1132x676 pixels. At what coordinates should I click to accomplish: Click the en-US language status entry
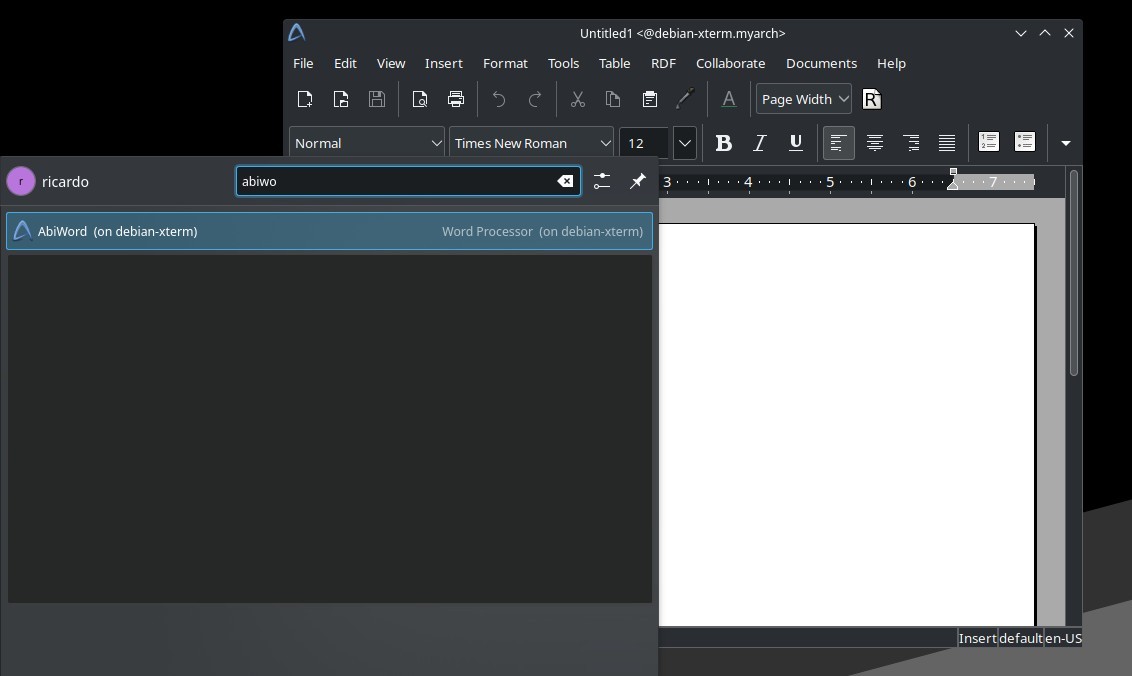pyautogui.click(x=1063, y=638)
